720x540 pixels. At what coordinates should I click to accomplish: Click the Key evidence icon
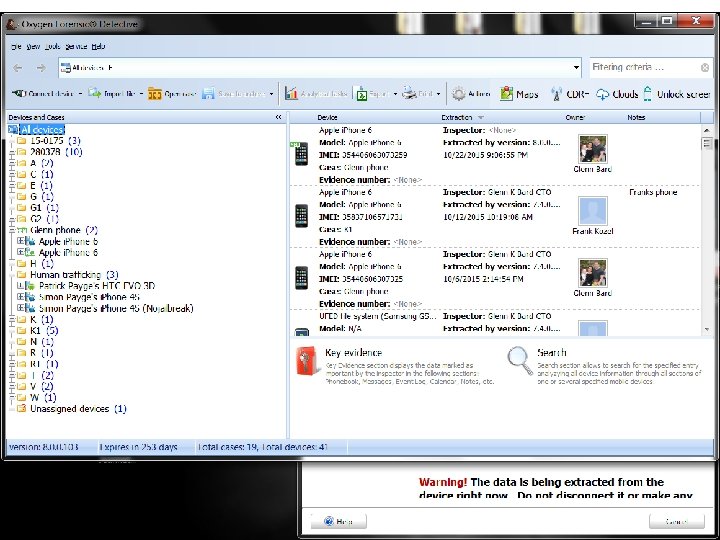307,360
